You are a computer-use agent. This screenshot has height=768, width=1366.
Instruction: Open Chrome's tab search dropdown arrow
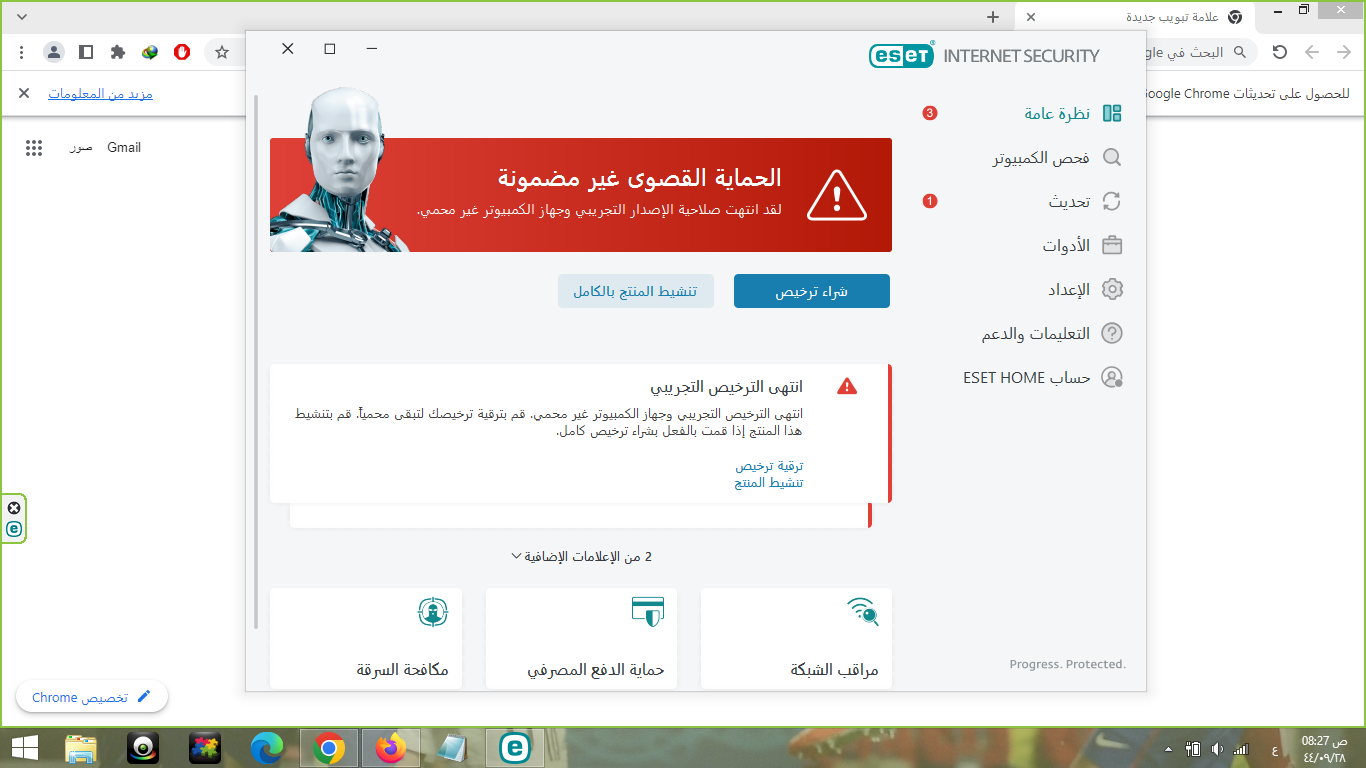tap(22, 17)
